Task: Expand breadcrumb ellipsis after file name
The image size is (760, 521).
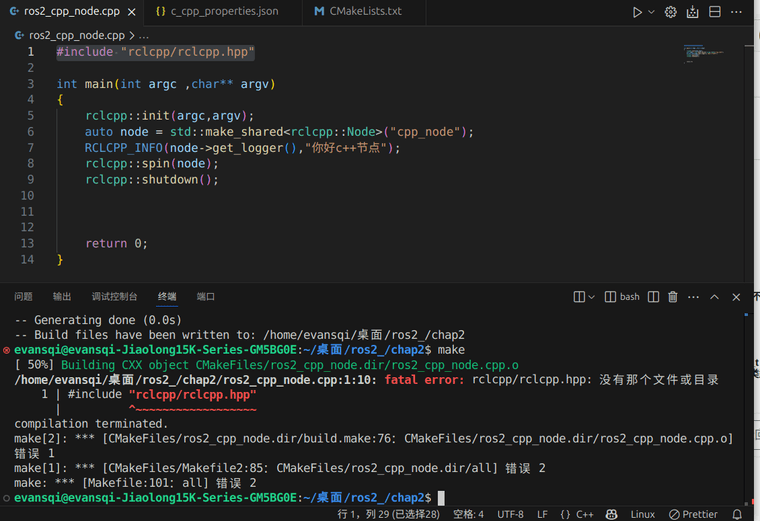Action: coord(143,36)
